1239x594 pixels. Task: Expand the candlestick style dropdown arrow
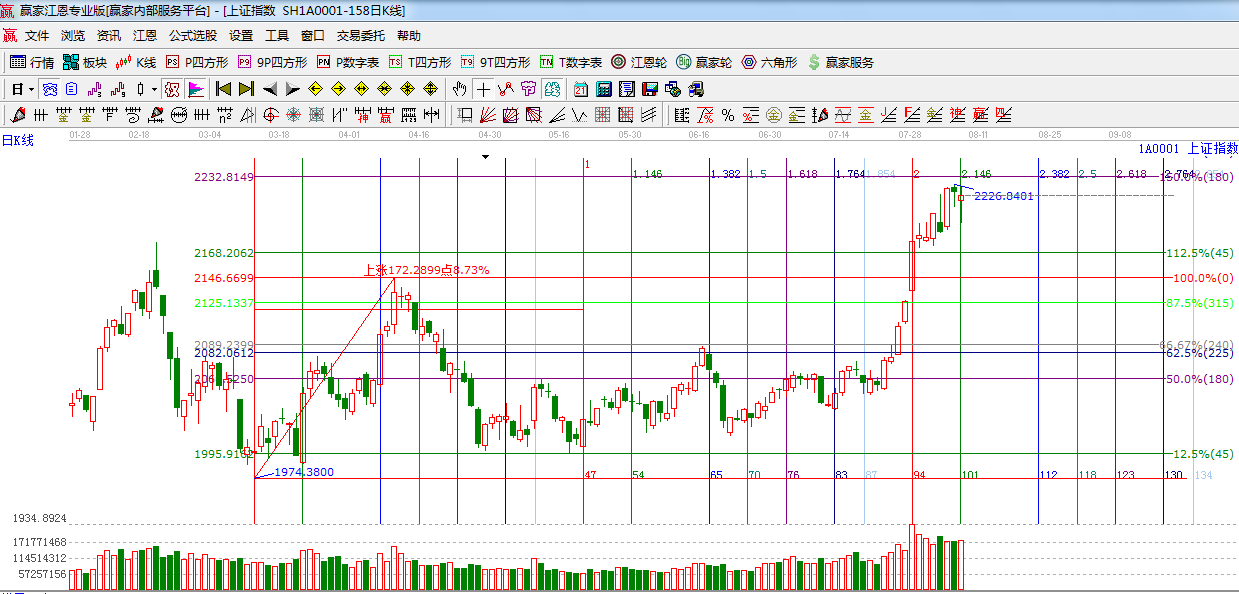[154, 89]
